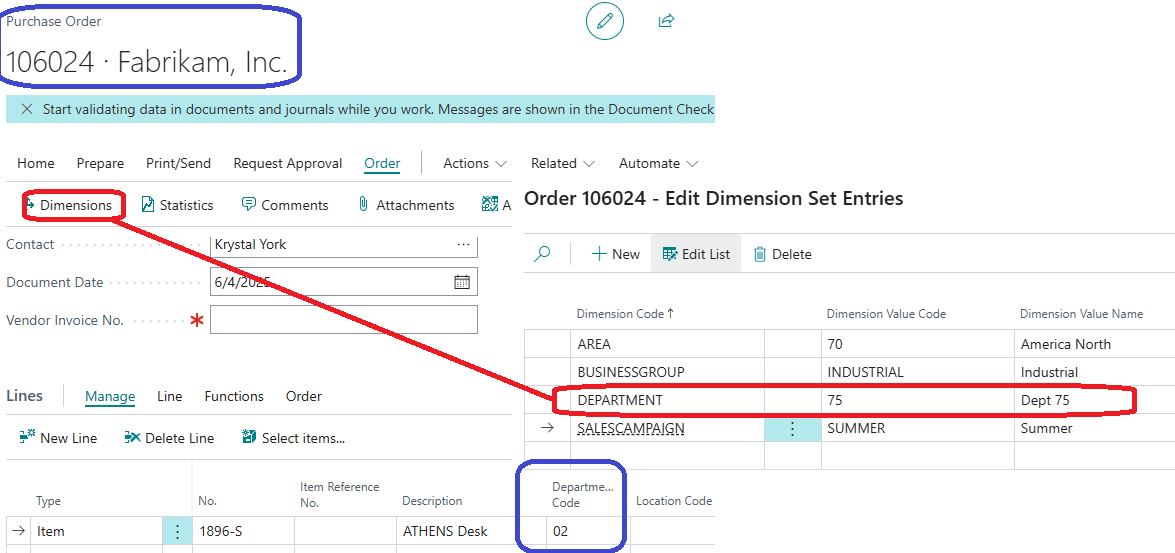Click the Document Date field
Viewport: 1175px width, 553px height.
[x=344, y=282]
